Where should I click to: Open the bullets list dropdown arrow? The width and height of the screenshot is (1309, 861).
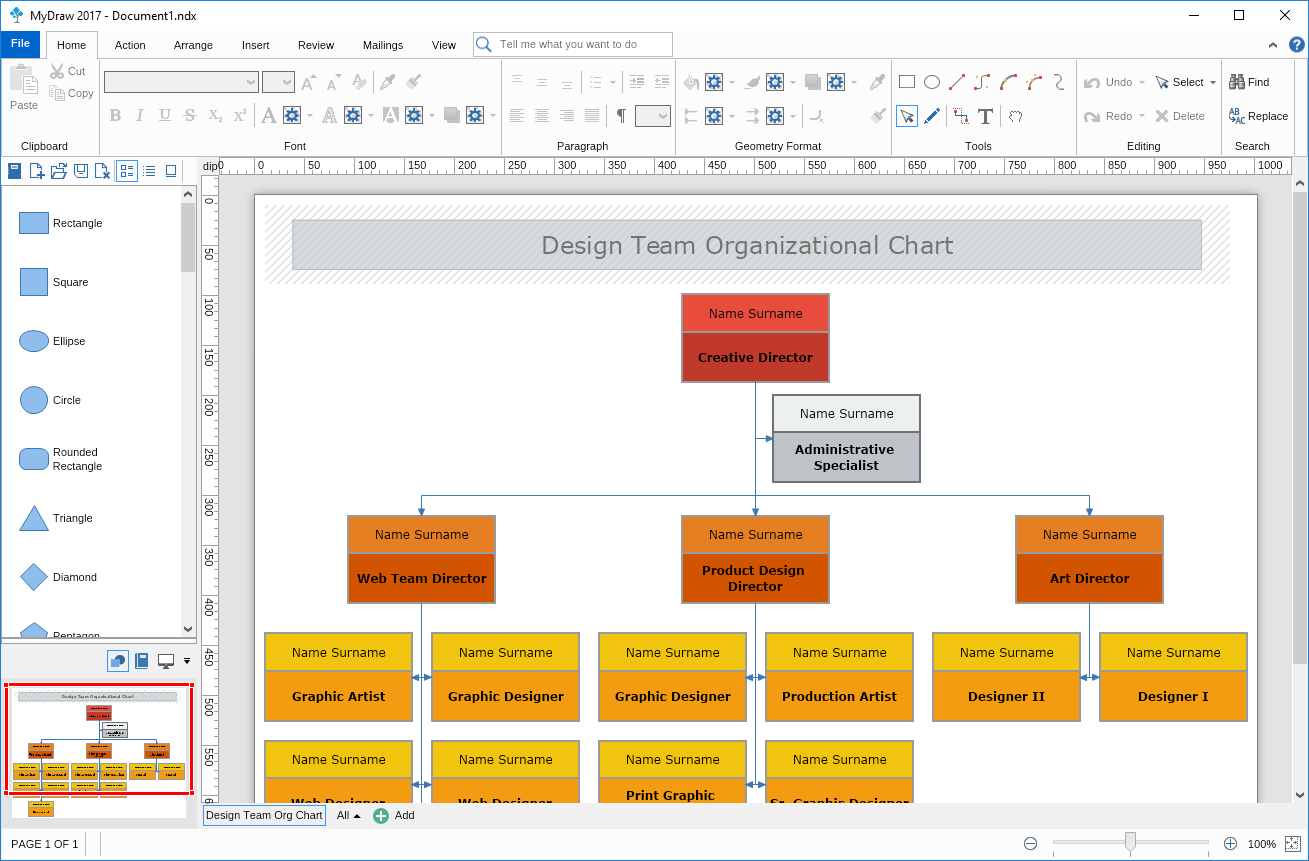coord(611,82)
